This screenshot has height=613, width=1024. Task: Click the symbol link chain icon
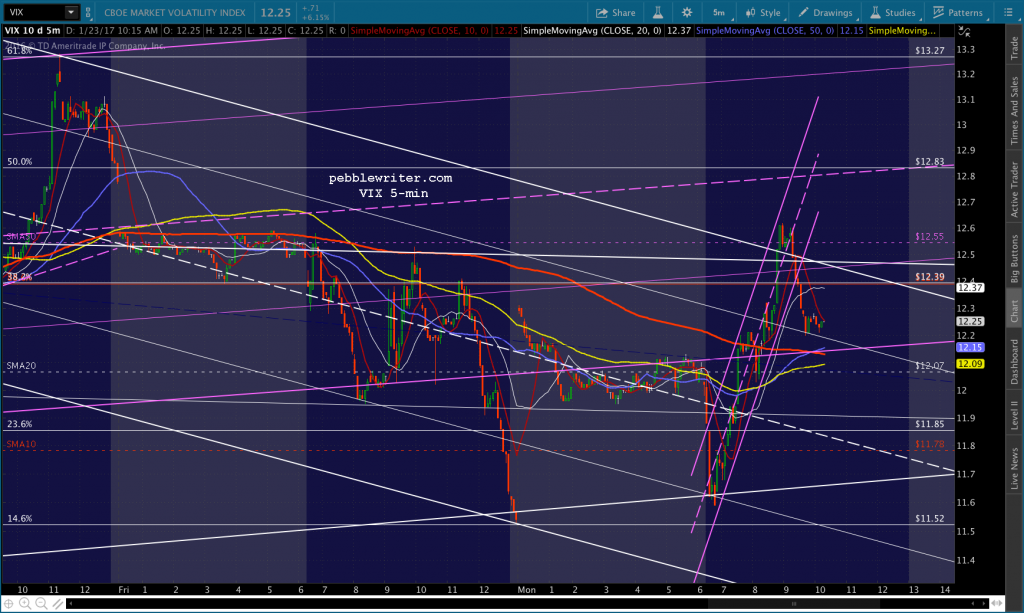tap(88, 12)
